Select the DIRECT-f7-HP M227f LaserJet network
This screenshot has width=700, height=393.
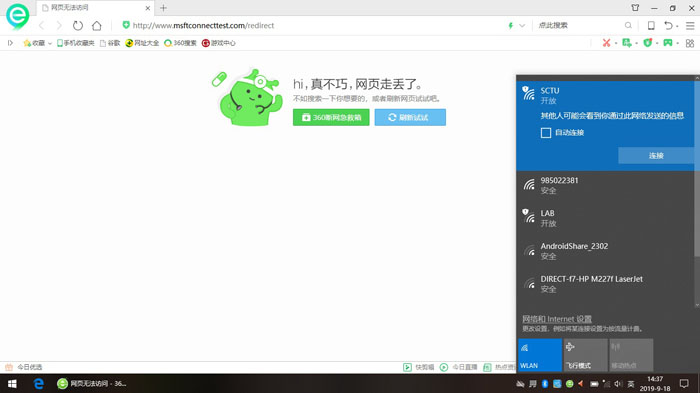tap(605, 284)
